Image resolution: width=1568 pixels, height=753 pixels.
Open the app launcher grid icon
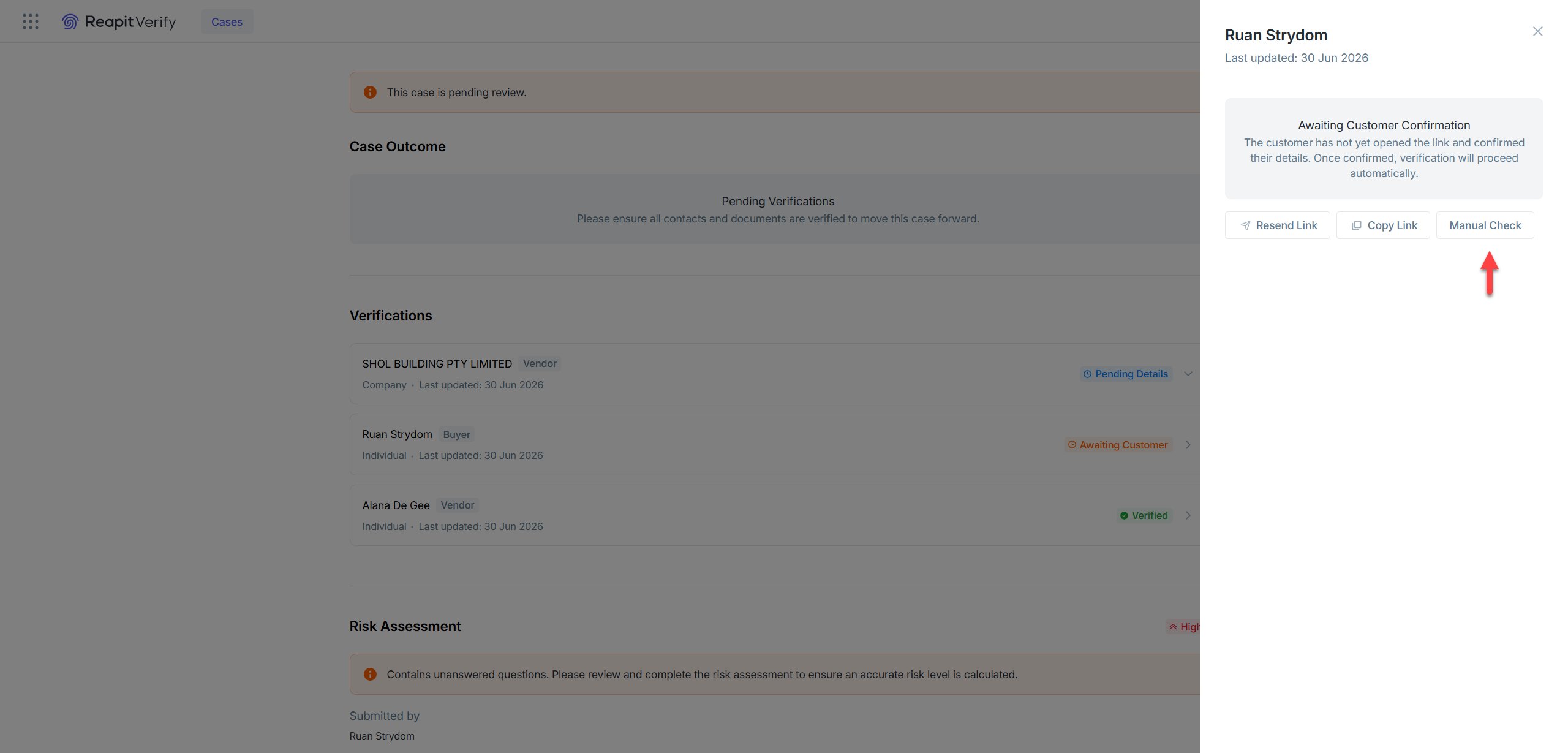click(31, 21)
